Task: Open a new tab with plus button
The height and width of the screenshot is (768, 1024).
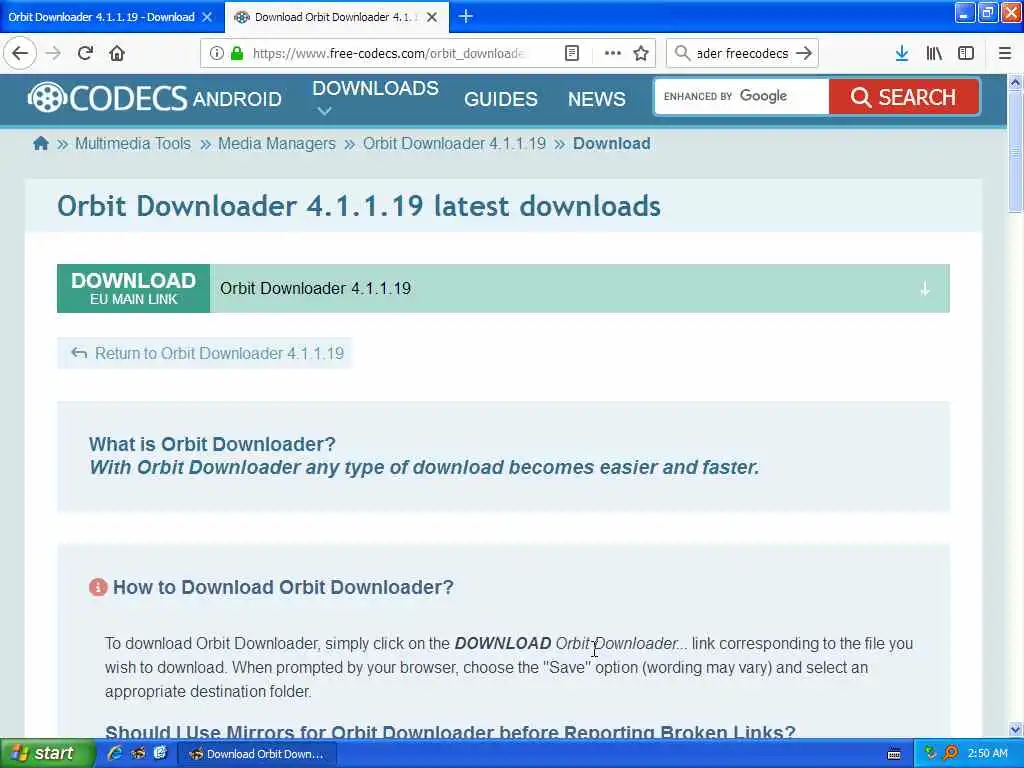Action: click(x=466, y=16)
